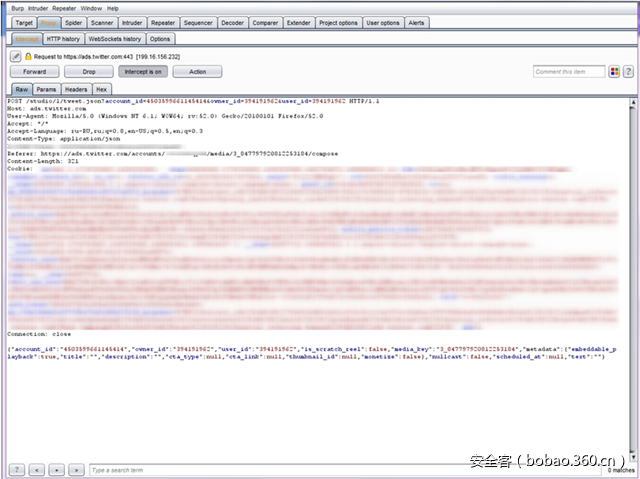Viewport: 640px width, 479px height.
Task: Select the Params view tab
Action: [x=46, y=89]
